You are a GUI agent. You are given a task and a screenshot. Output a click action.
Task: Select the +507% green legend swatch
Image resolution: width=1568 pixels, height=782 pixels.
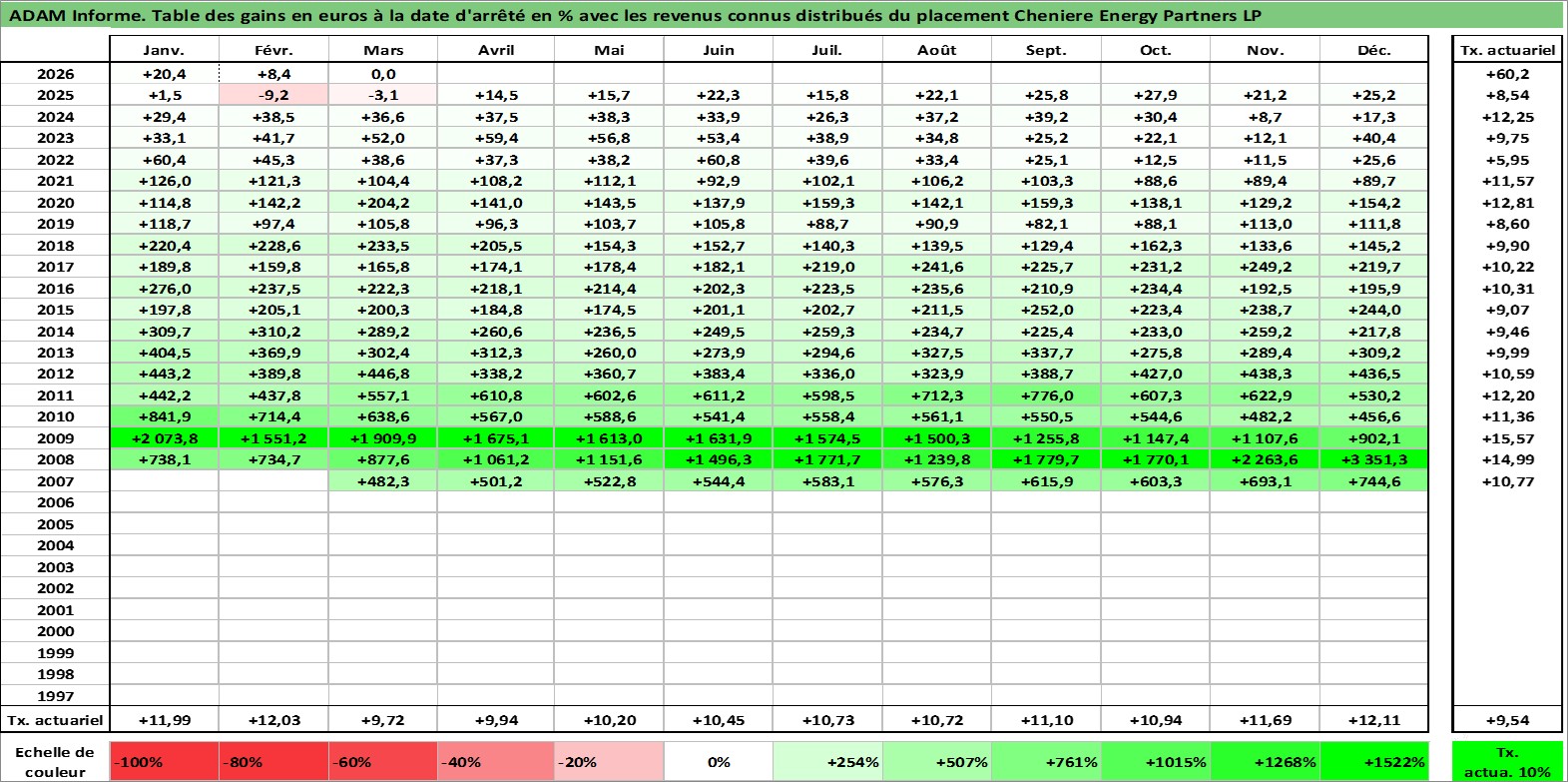(937, 761)
